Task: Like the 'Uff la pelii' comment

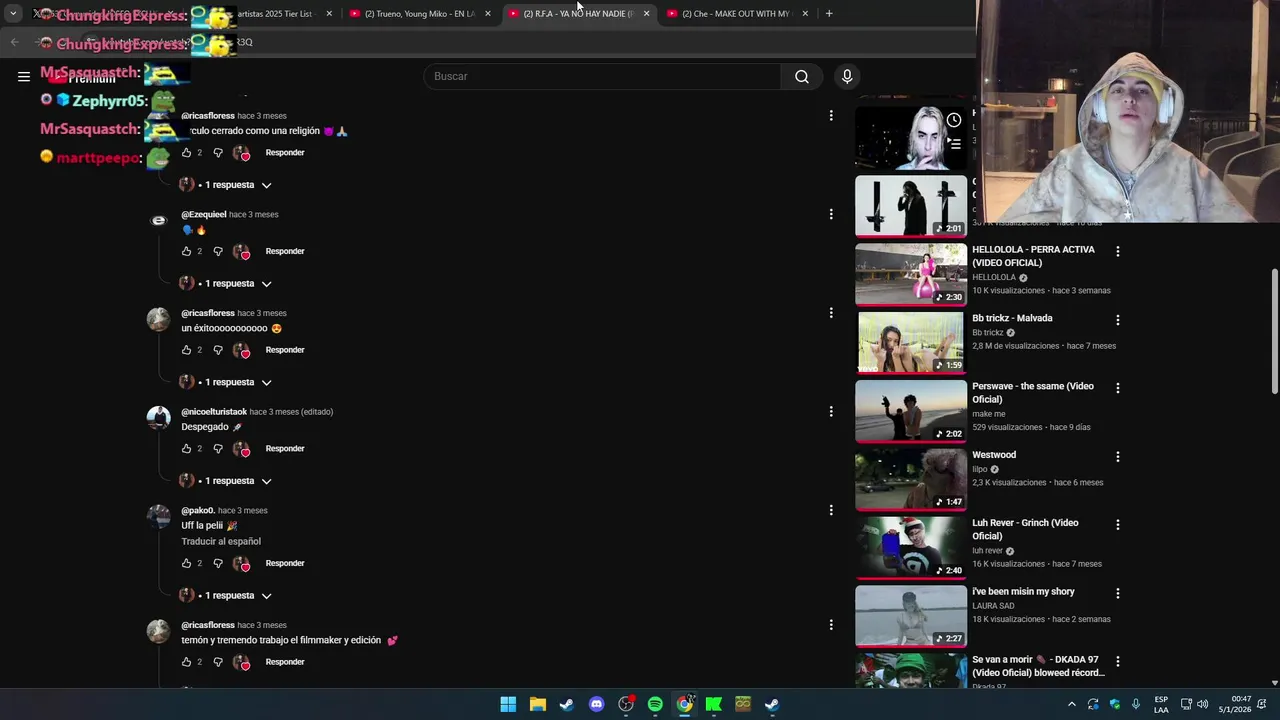Action: tap(186, 563)
